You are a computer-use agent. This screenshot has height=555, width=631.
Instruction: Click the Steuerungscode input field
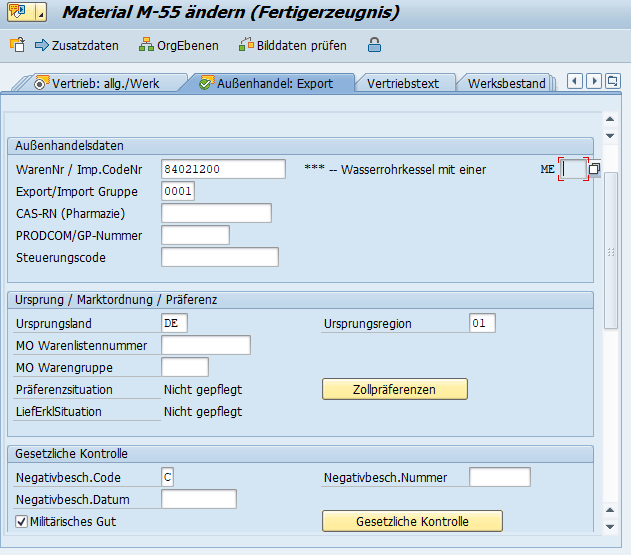(220, 257)
